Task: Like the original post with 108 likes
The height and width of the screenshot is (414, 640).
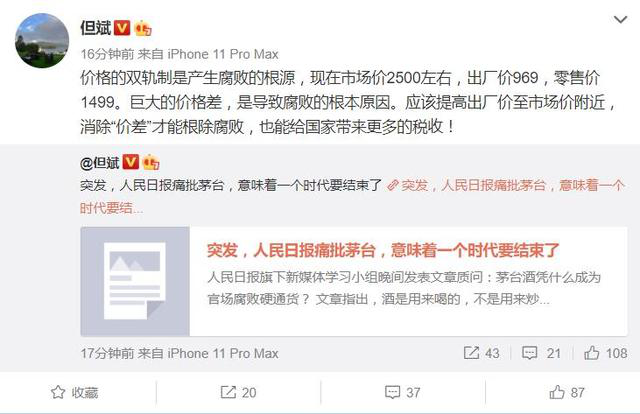Action: click(605, 353)
